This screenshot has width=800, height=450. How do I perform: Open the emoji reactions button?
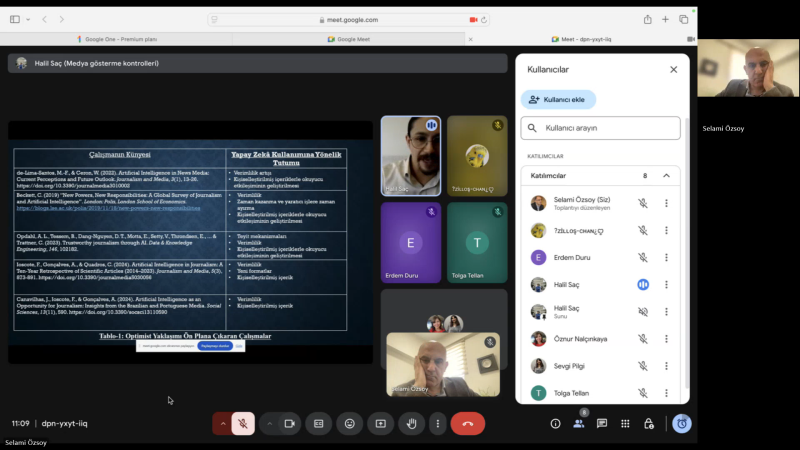[x=349, y=423]
